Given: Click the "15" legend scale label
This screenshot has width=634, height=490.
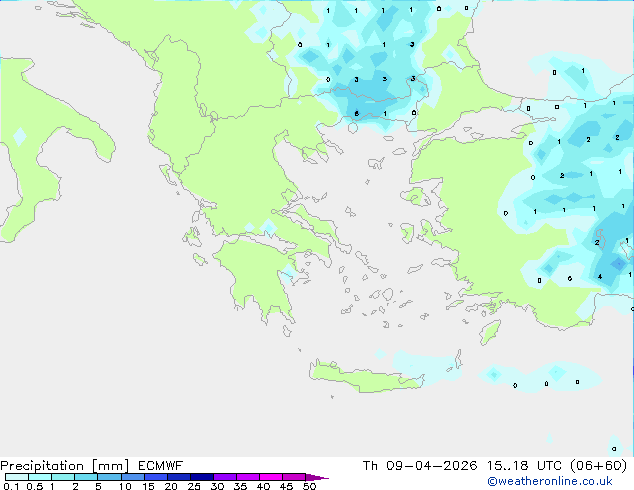Looking at the screenshot, I should (148, 486).
